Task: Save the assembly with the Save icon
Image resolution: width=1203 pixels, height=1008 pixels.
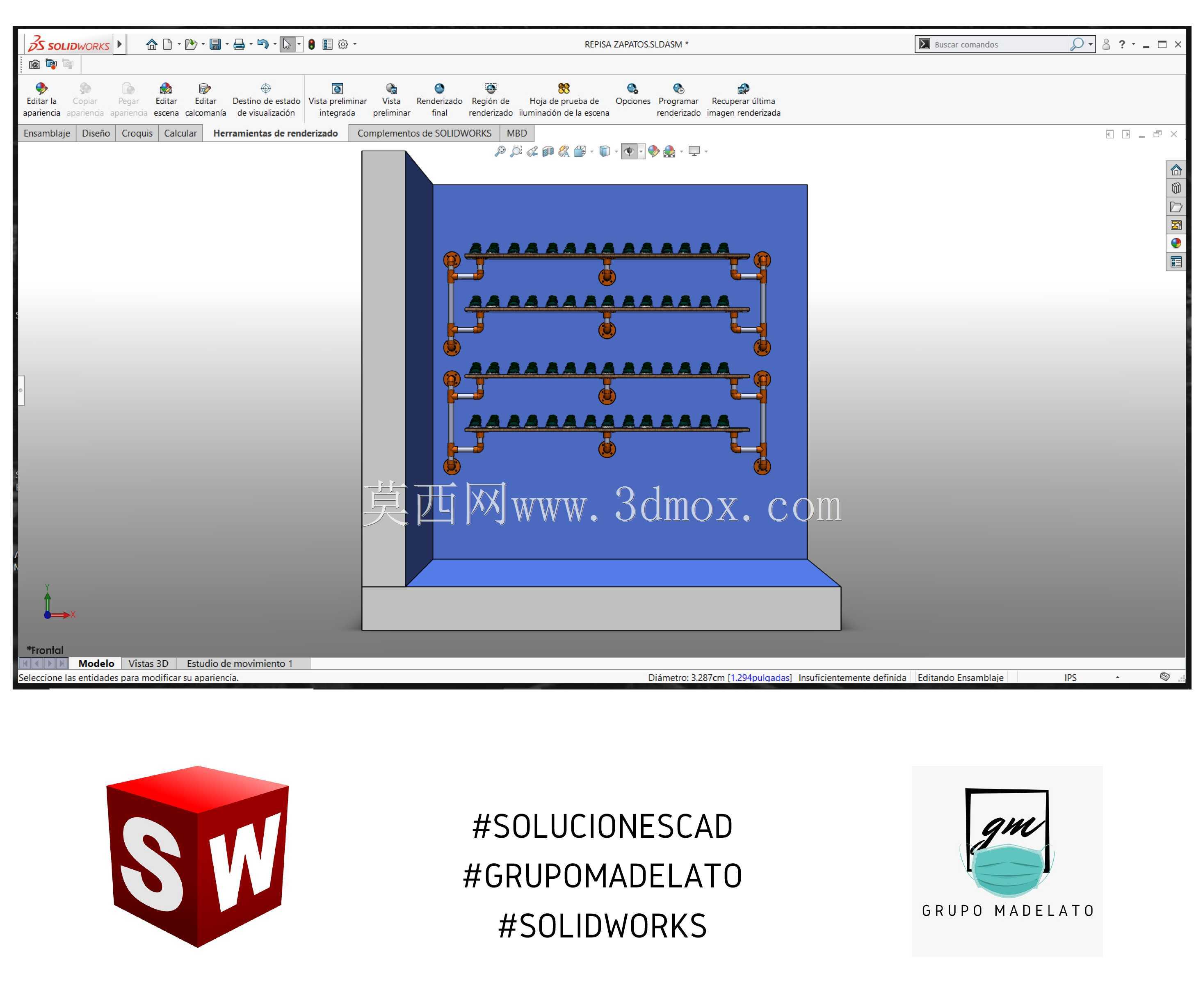Action: tap(215, 44)
